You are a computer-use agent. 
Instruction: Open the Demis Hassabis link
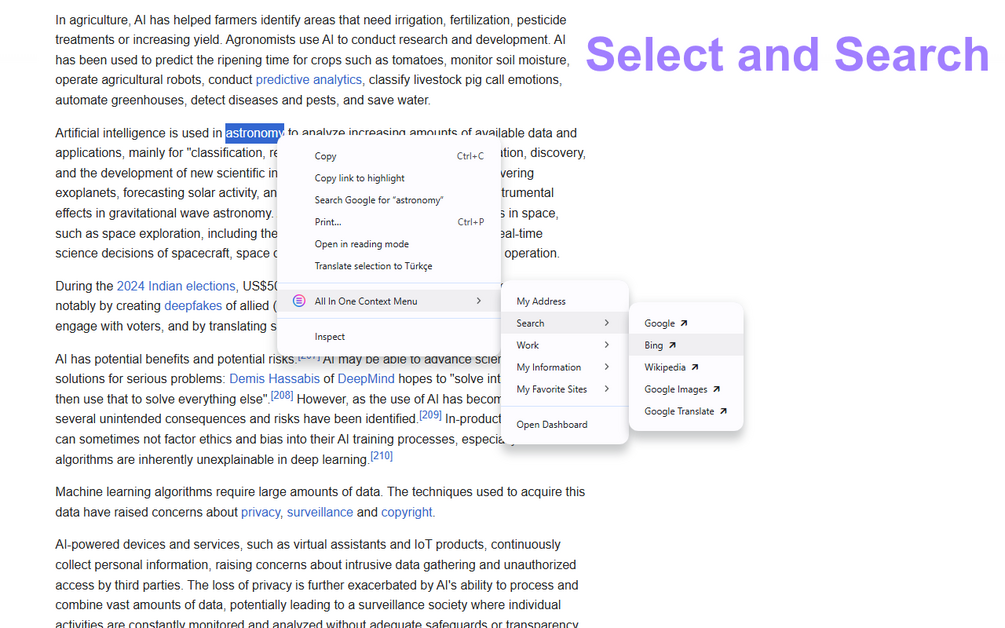coord(274,379)
